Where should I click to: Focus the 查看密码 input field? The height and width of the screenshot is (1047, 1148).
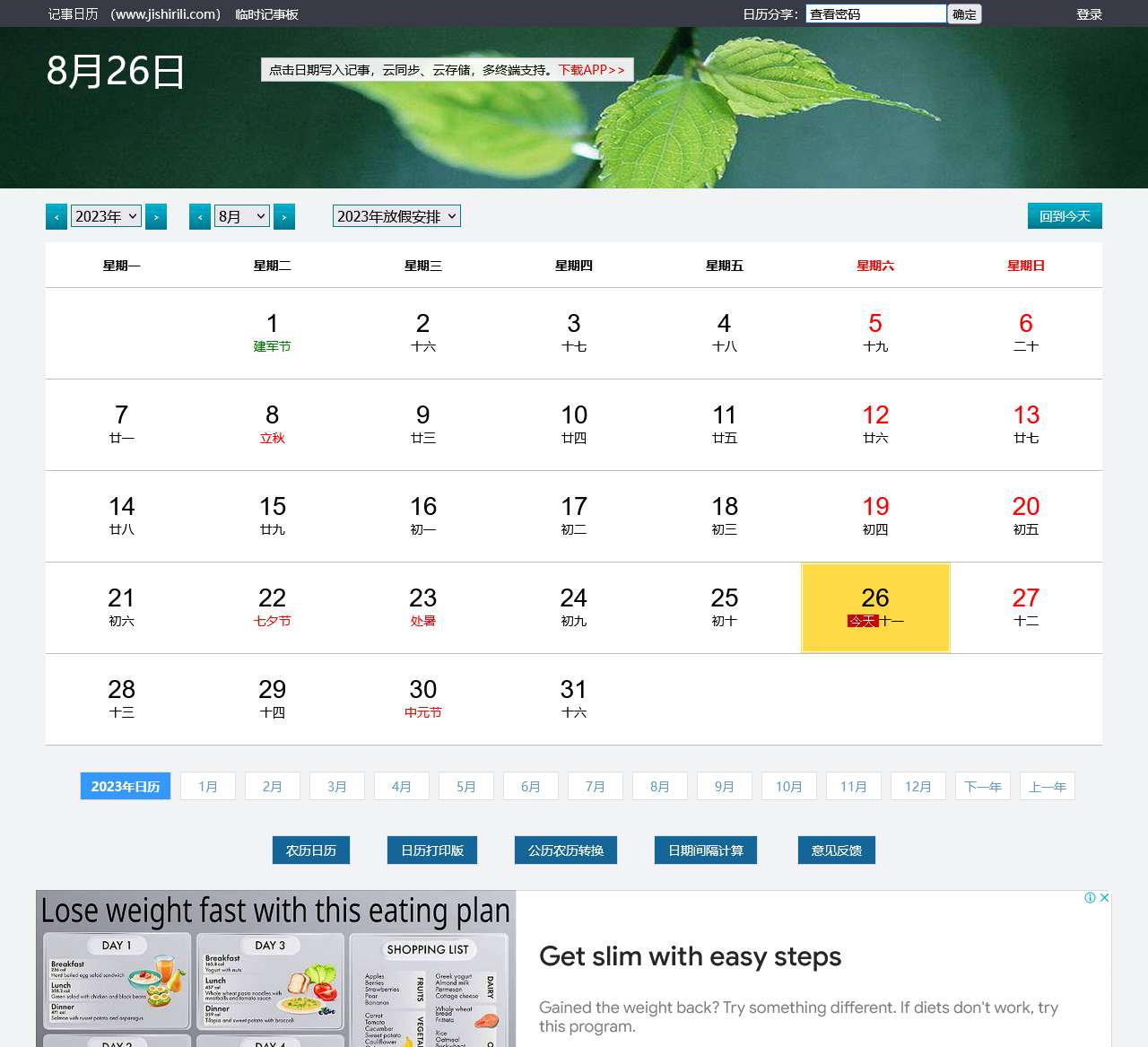click(x=876, y=14)
